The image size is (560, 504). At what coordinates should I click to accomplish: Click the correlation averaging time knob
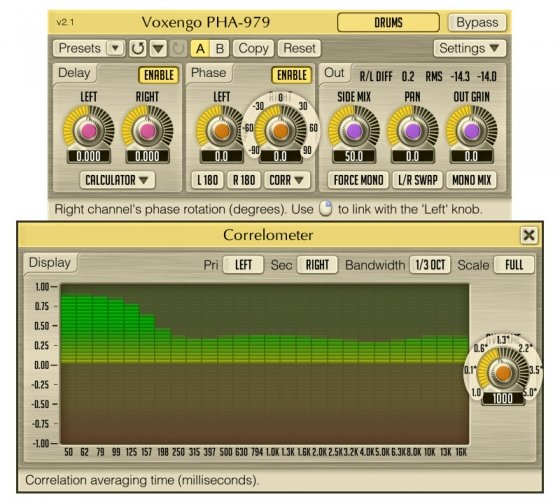pyautogui.click(x=503, y=373)
